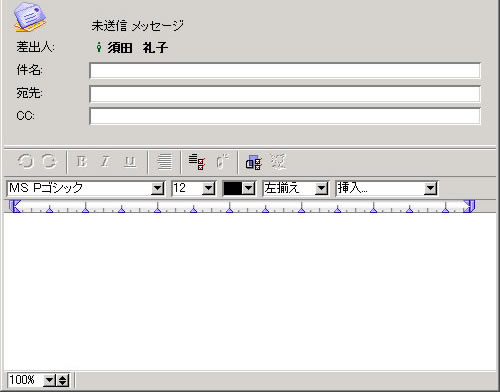500x392 pixels.
Task: Click the paragraph alignment lines icon
Action: (165, 162)
